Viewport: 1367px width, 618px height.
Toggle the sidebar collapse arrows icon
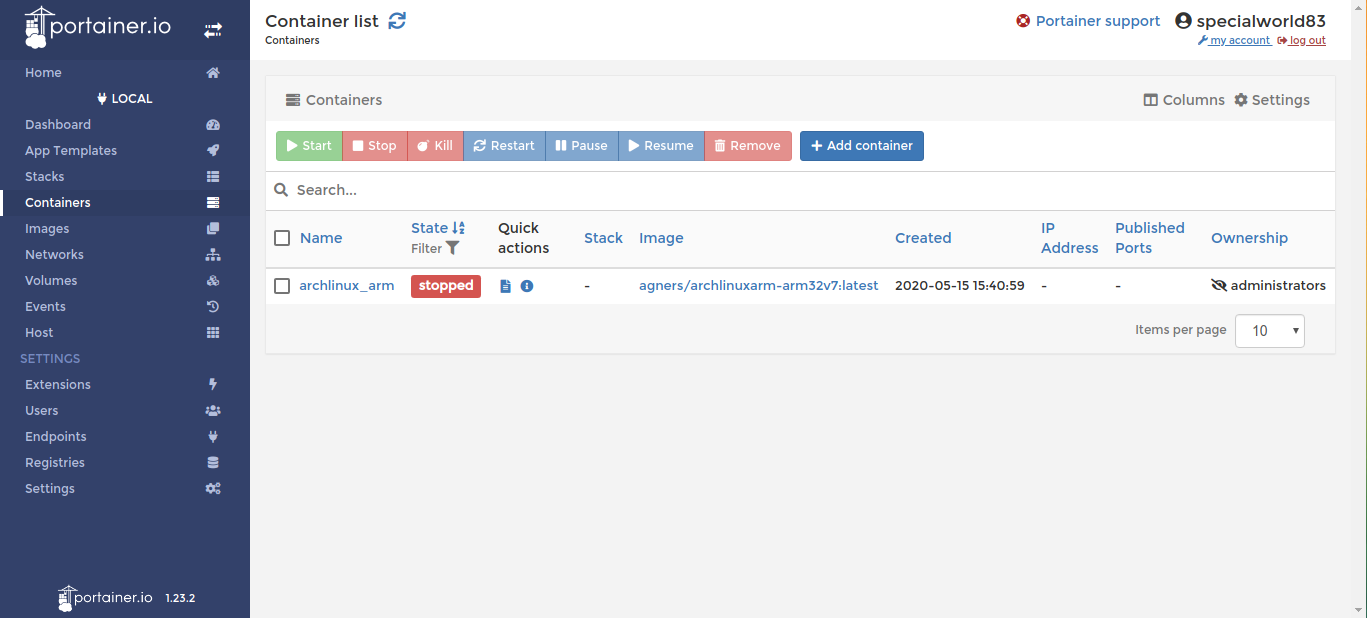tap(213, 31)
